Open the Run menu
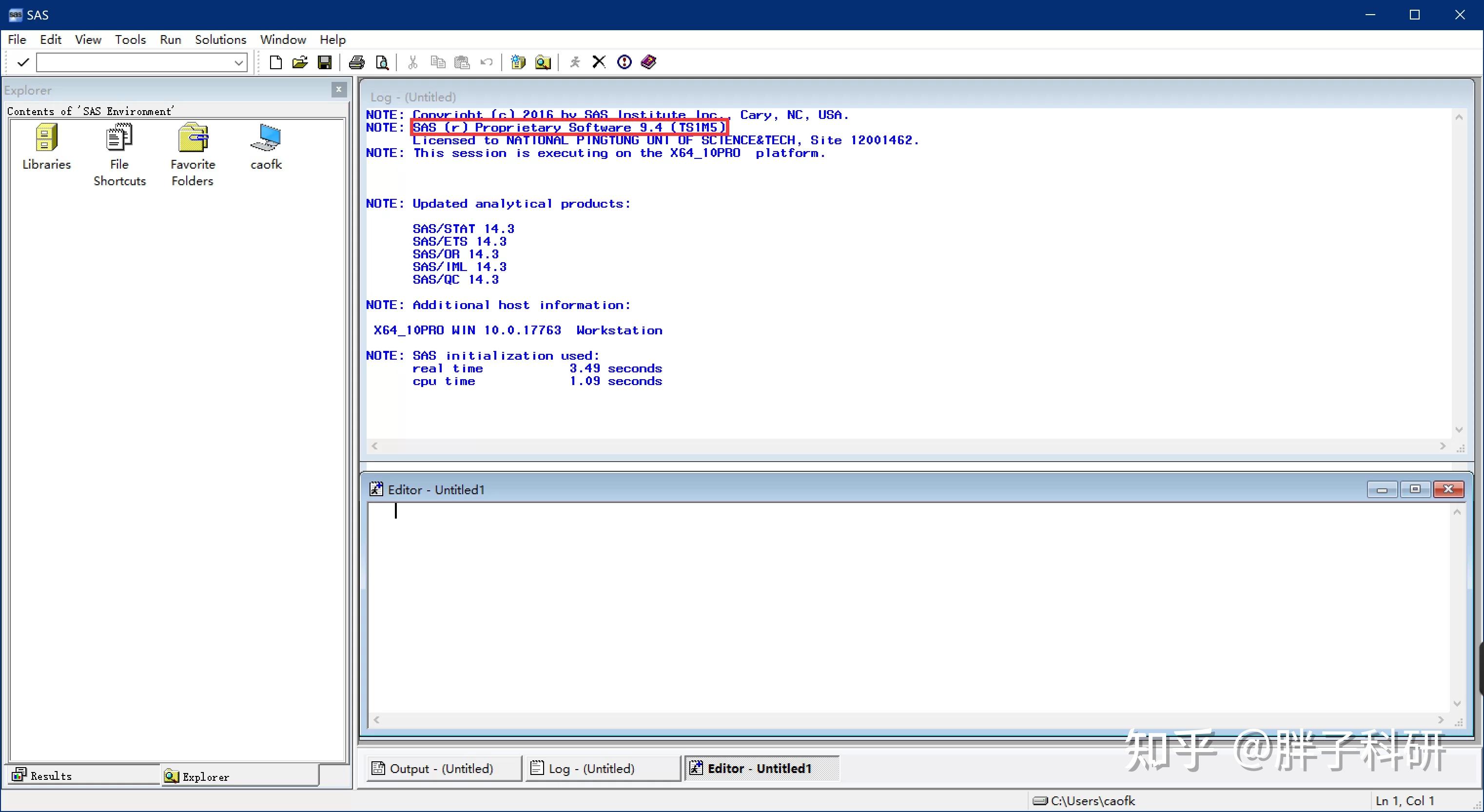1484x812 pixels. [x=170, y=39]
